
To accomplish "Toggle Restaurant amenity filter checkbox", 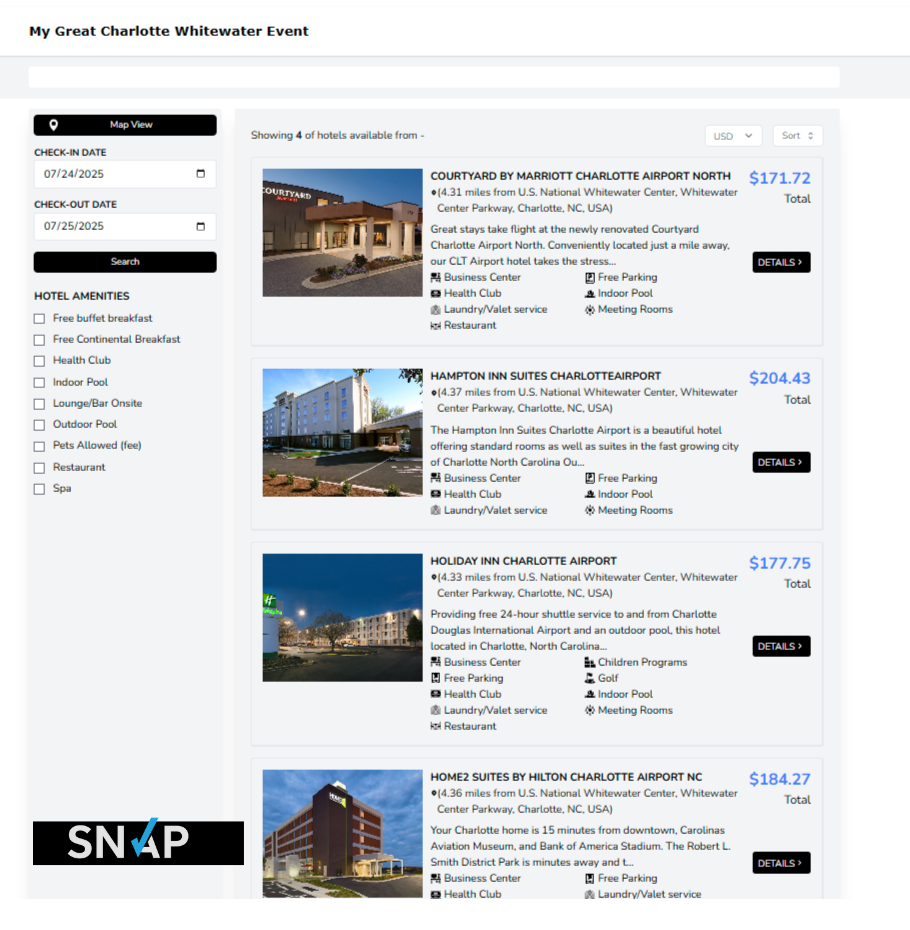I will [39, 468].
